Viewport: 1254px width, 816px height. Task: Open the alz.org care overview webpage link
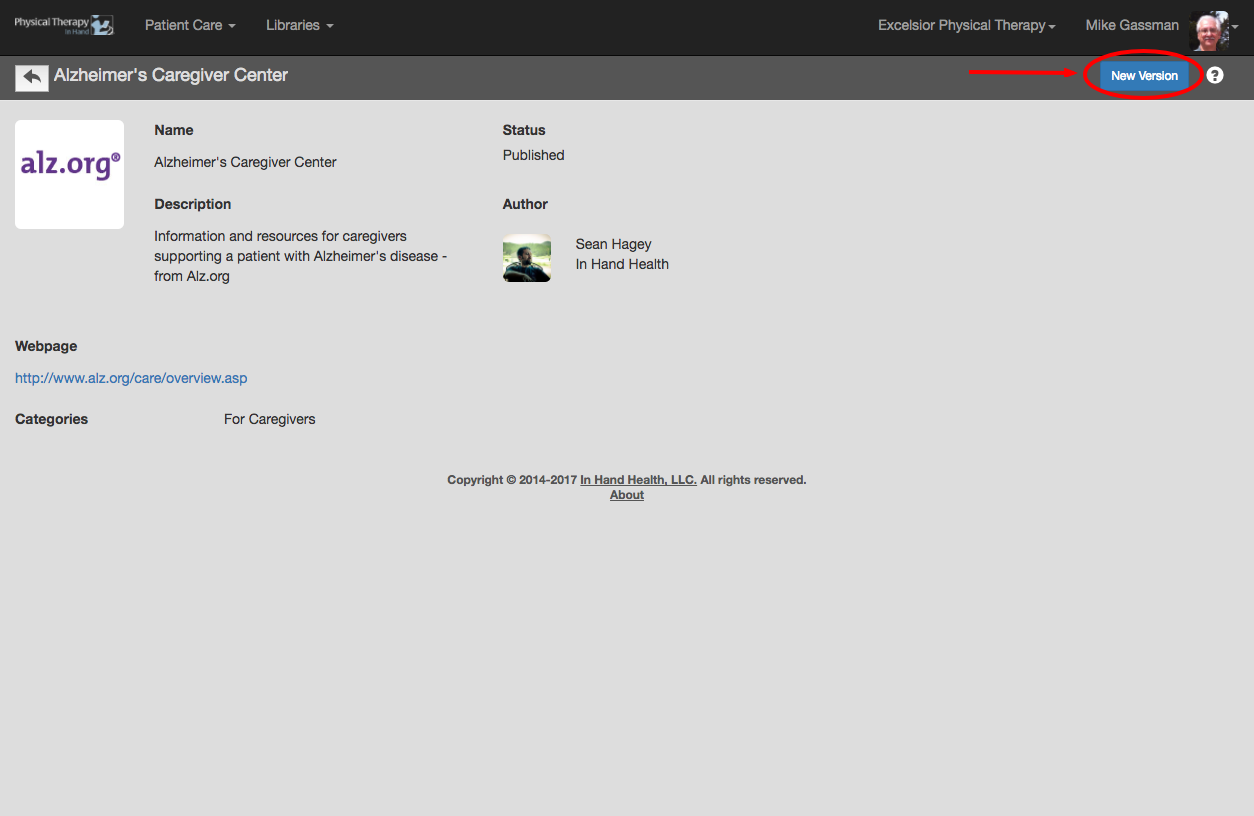click(x=131, y=378)
